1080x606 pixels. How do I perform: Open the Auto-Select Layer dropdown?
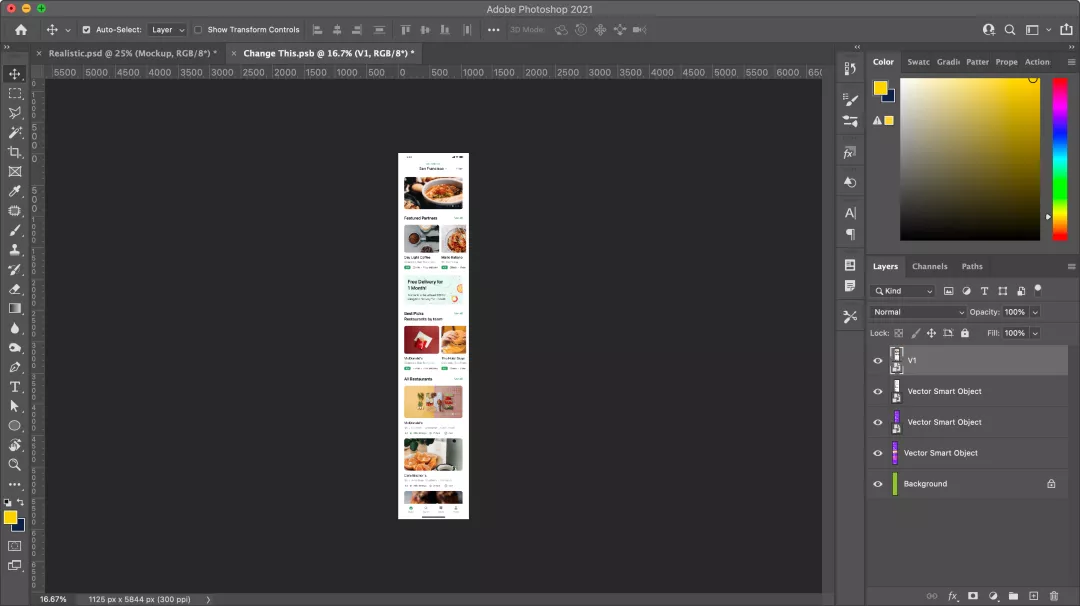pyautogui.click(x=168, y=30)
